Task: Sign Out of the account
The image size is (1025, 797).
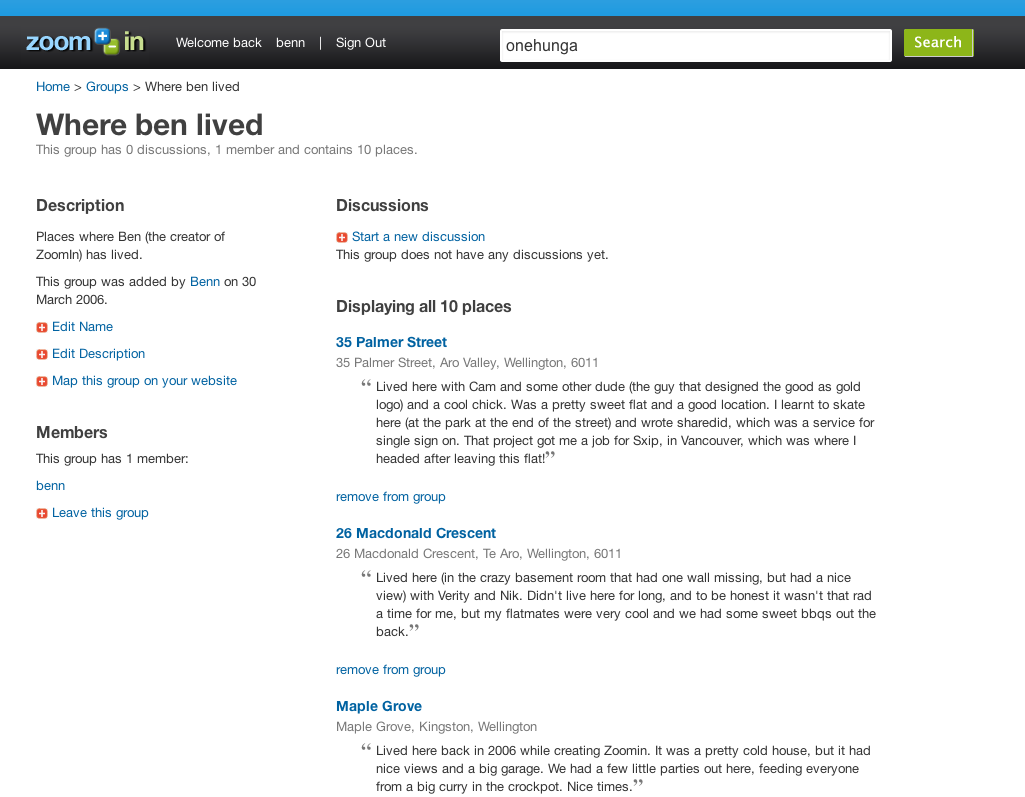Action: pos(361,42)
